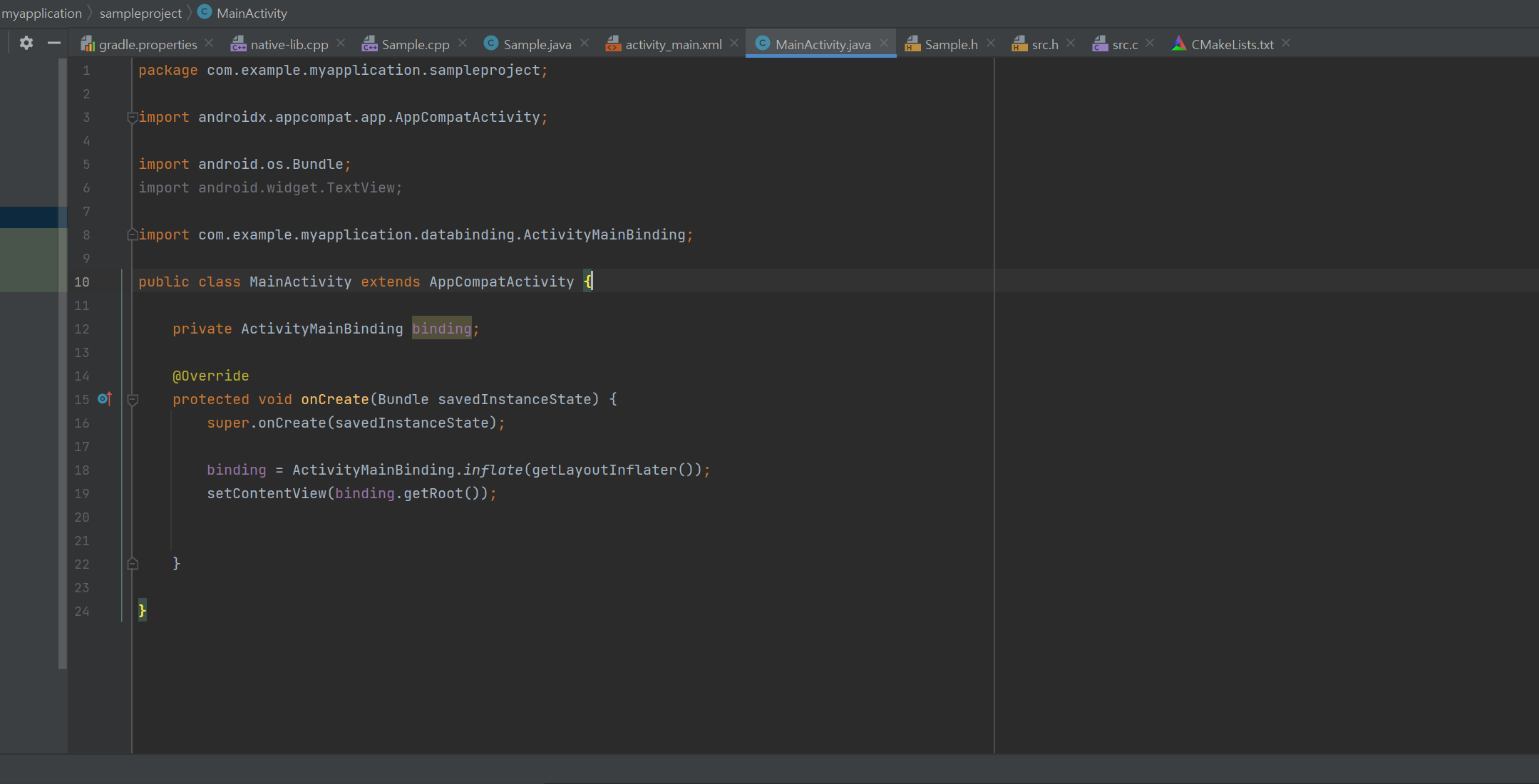The height and width of the screenshot is (784, 1539).
Task: Close the Sample.h tab
Action: (991, 43)
